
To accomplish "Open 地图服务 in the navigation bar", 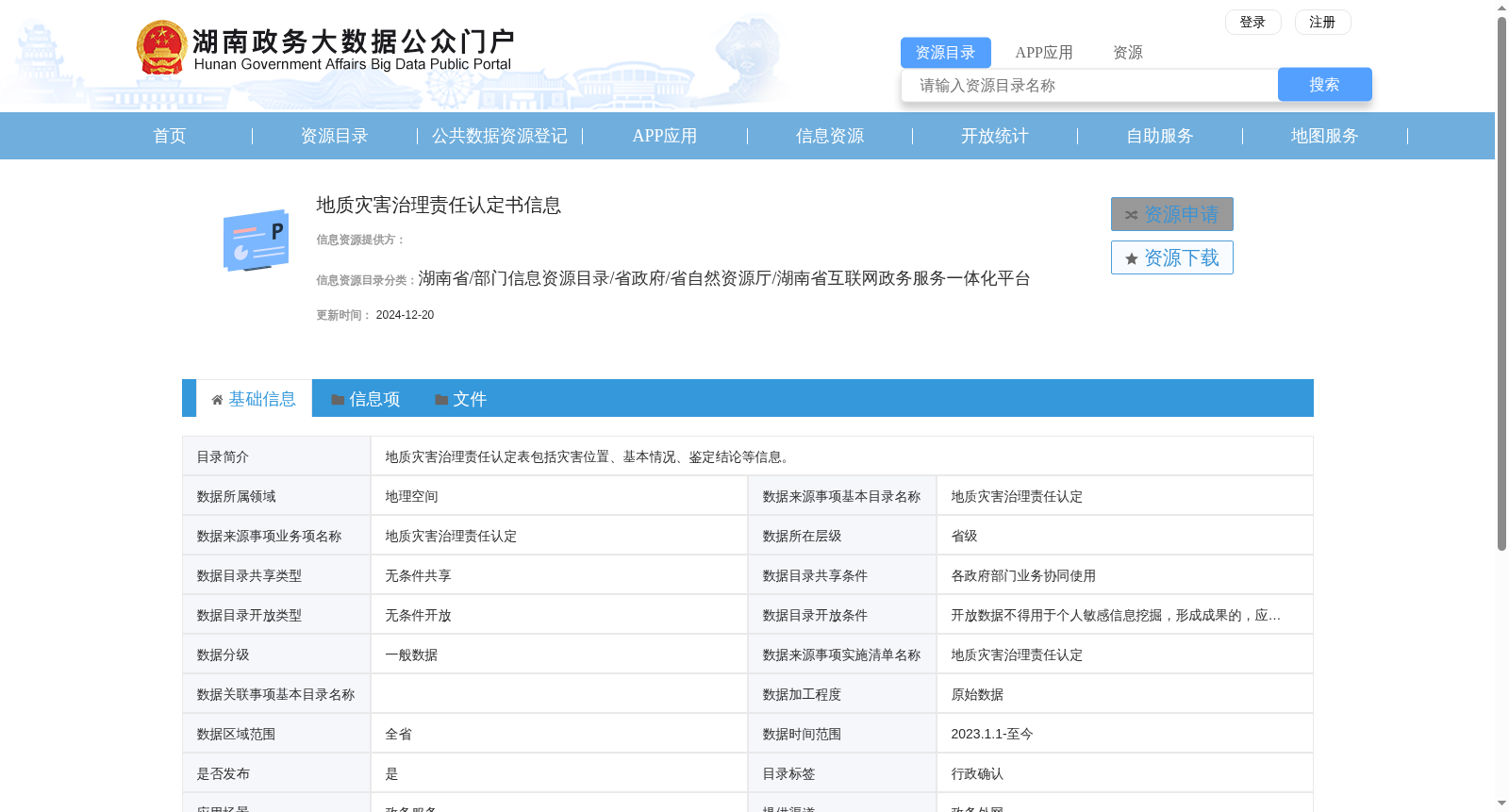I will coord(1325,136).
